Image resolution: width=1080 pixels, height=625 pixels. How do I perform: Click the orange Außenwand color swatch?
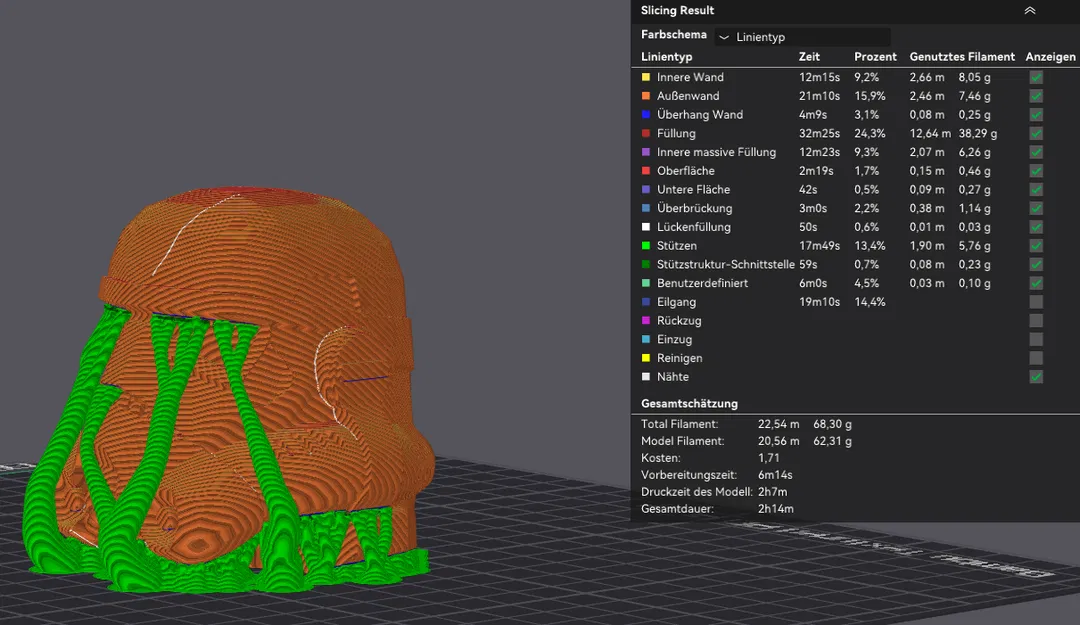click(x=646, y=96)
